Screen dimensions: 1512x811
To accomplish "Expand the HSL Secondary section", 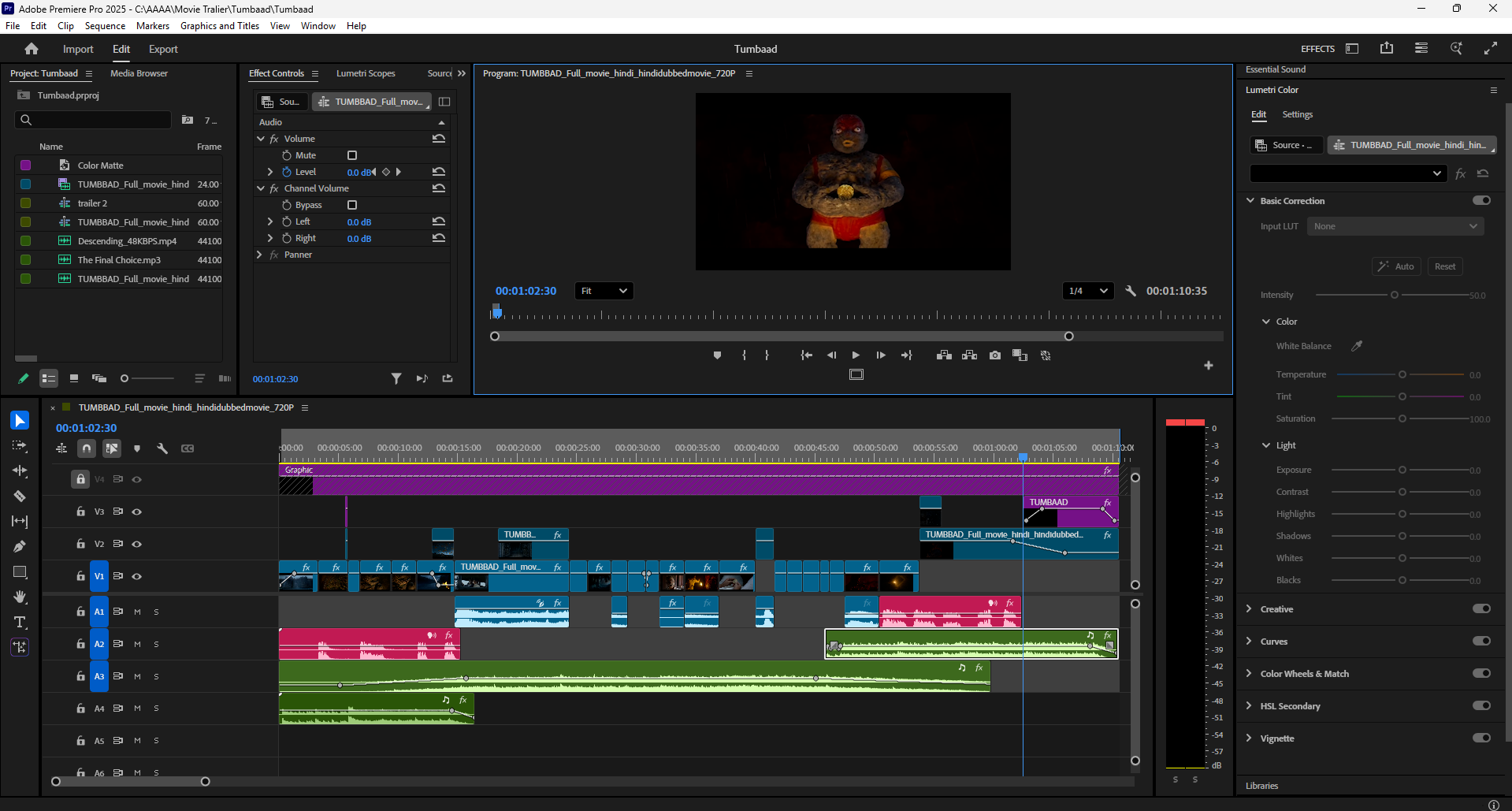I will click(1250, 705).
